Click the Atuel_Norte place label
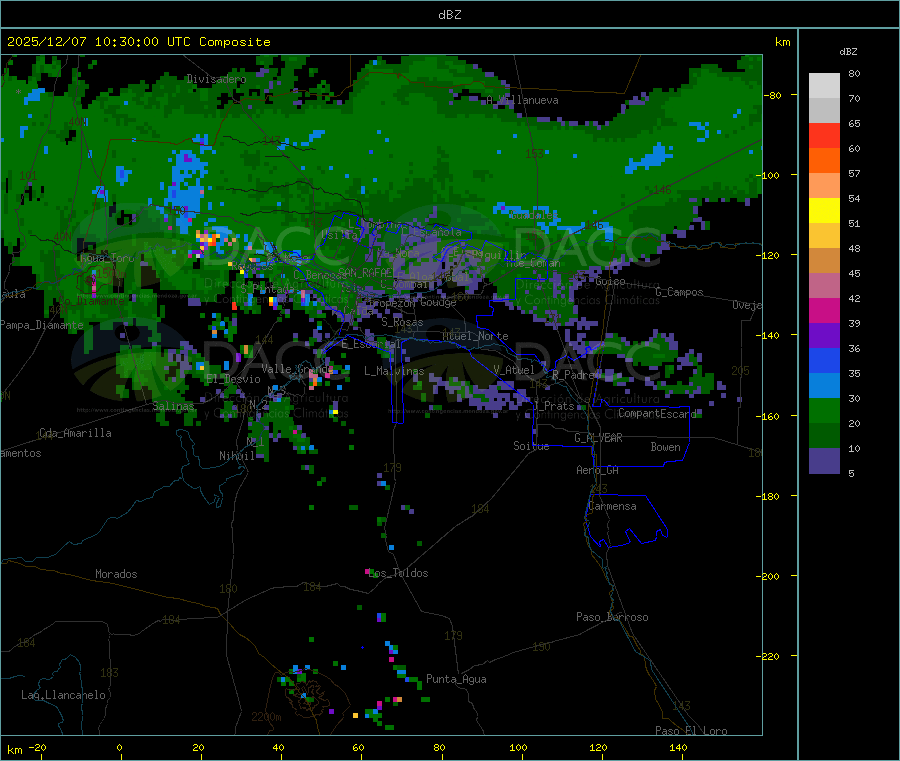The height and width of the screenshot is (761, 900). point(475,336)
